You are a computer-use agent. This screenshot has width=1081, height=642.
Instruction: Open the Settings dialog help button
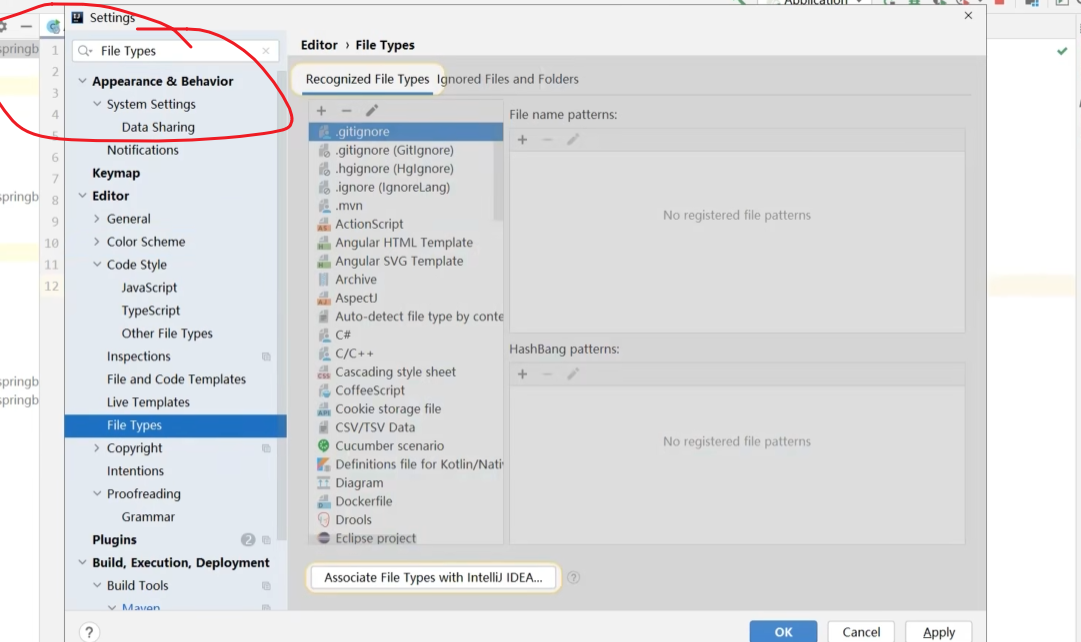tap(89, 632)
